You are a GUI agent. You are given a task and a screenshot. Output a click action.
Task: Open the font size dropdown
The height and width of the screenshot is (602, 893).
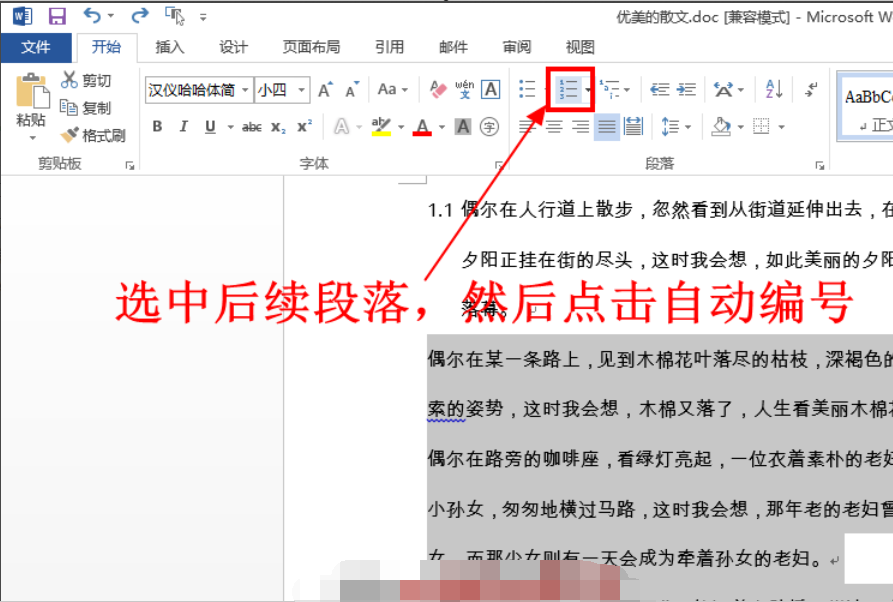(x=299, y=89)
